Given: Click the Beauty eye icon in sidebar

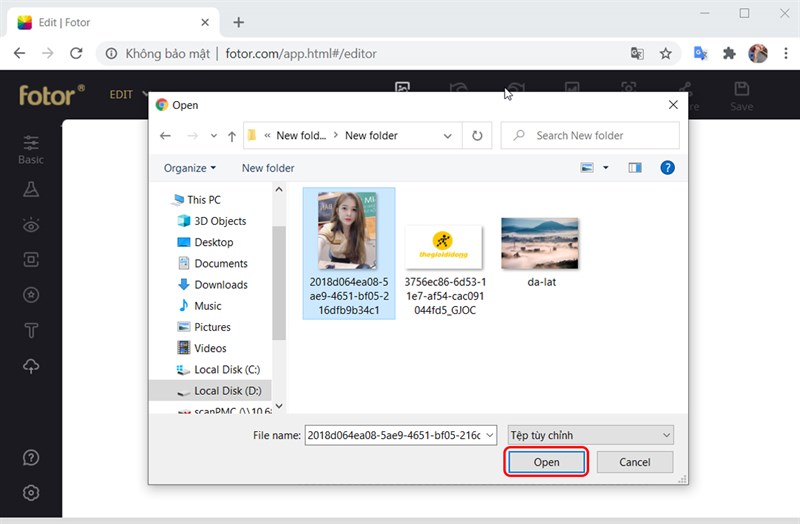Looking at the screenshot, I should (x=31, y=226).
